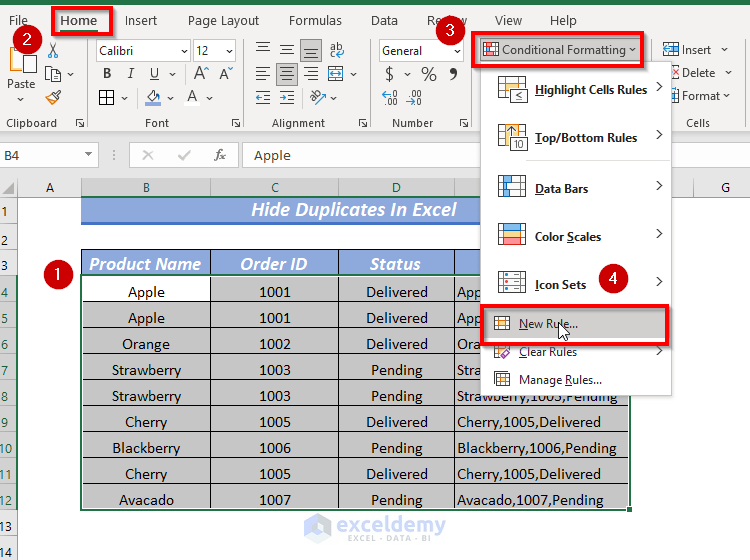Switch to the View tab
Screen dimensions: 750x560
point(508,21)
